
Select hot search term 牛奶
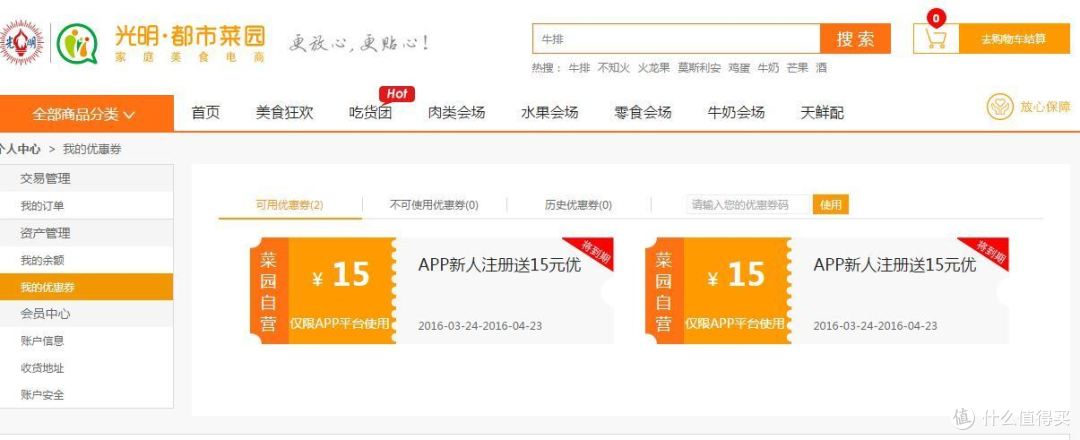tap(768, 68)
